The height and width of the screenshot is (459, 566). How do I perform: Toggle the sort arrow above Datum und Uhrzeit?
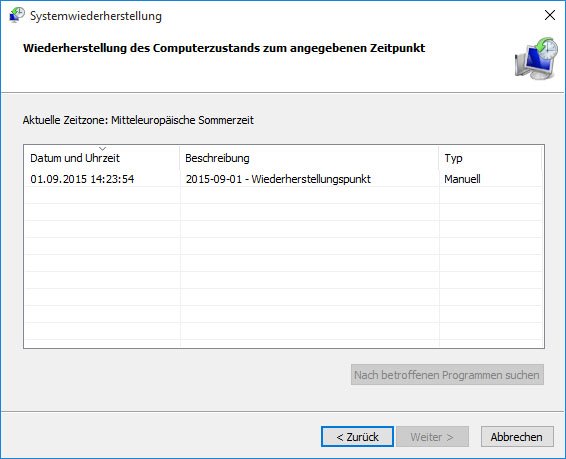(x=103, y=148)
